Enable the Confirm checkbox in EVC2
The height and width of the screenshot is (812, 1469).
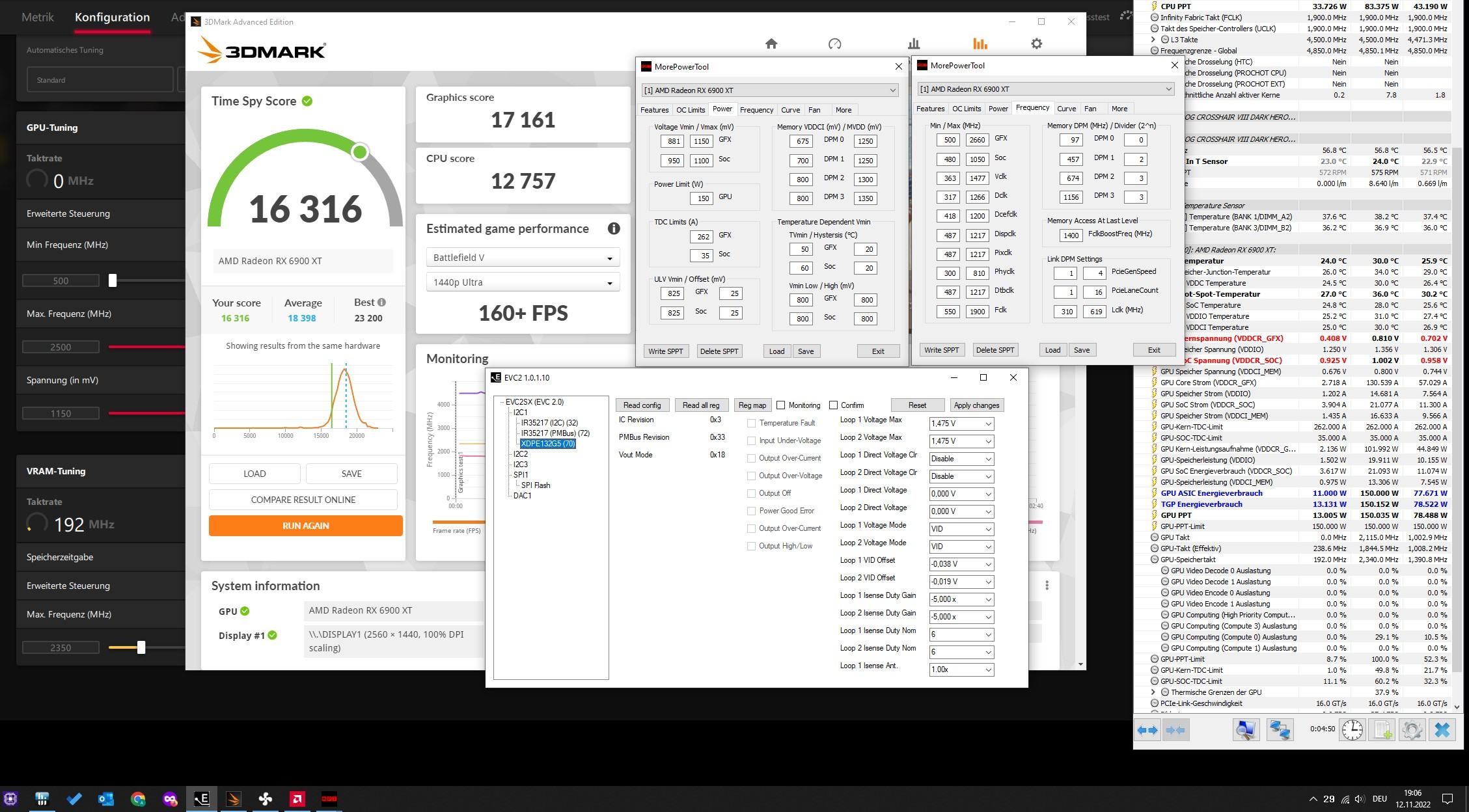pyautogui.click(x=833, y=405)
